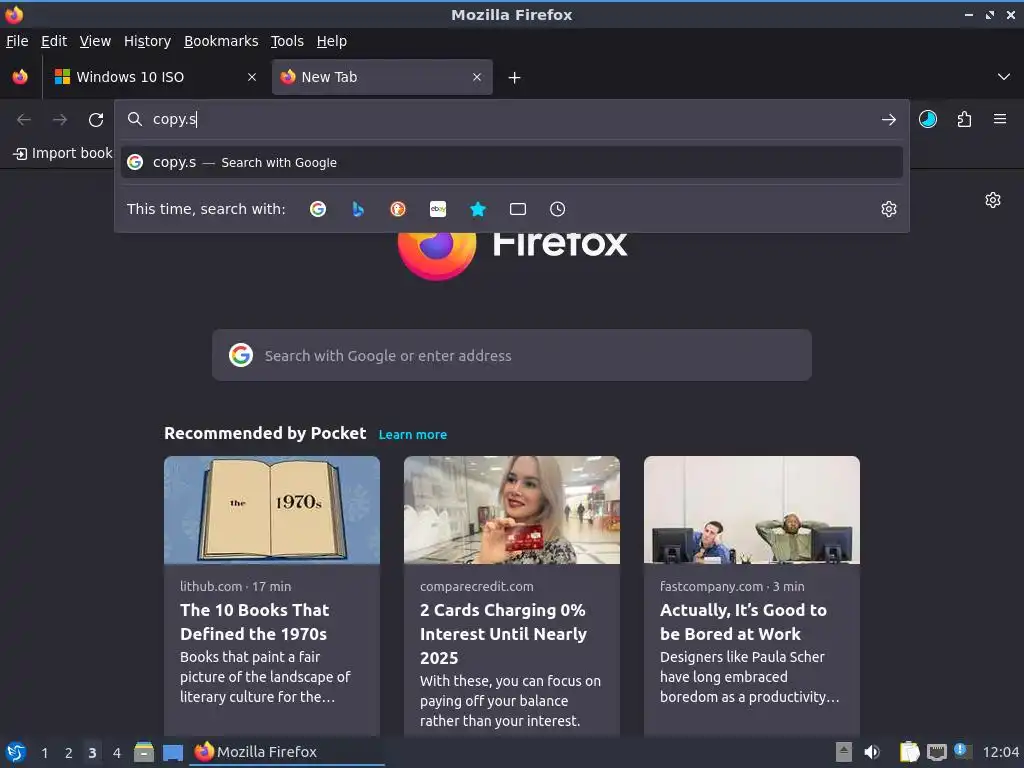Go back to previous page
This screenshot has height=768, width=1024.
pyautogui.click(x=24, y=120)
